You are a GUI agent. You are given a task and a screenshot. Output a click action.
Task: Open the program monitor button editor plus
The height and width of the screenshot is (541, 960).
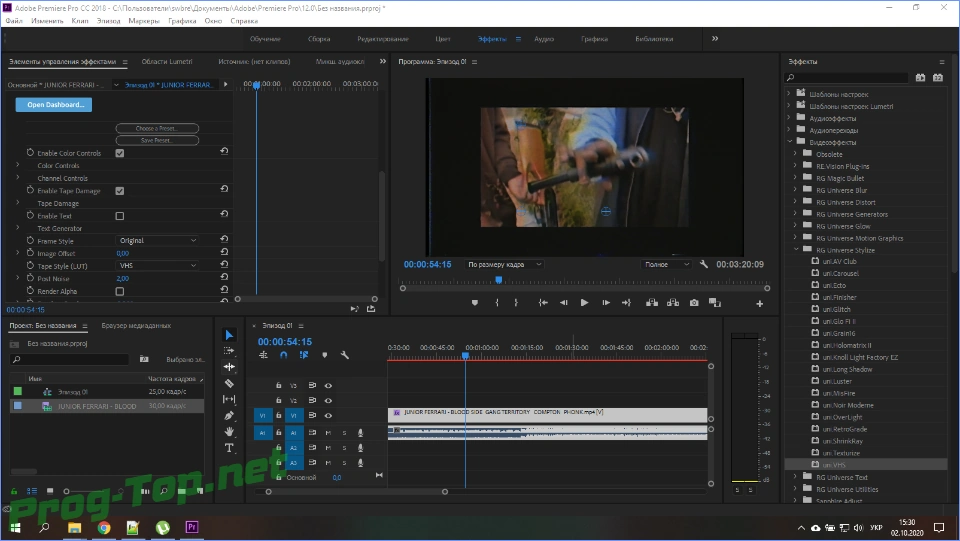760,304
